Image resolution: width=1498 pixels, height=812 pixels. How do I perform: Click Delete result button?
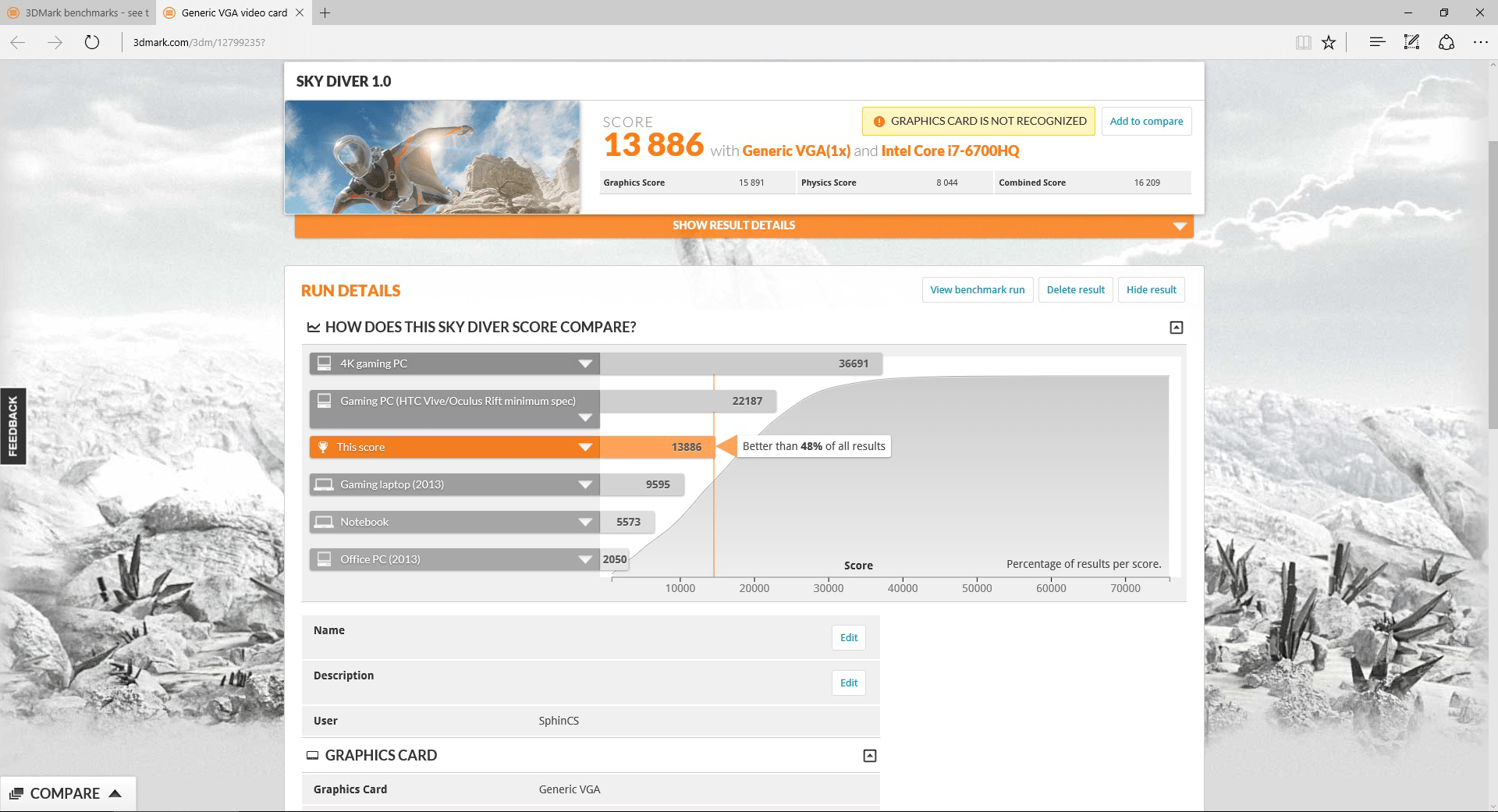click(1075, 289)
